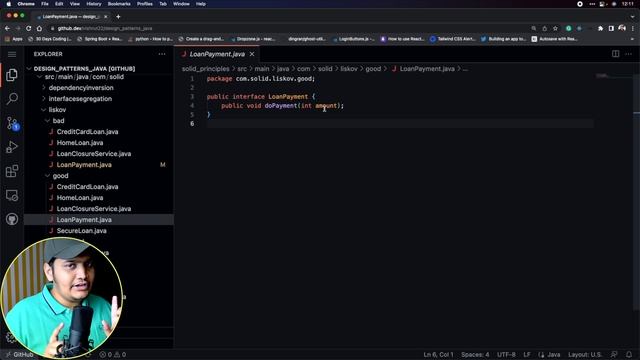The width and height of the screenshot is (640, 360).
Task: Open the Chrome Profiles menu
Action: pyautogui.click(x=144, y=4)
